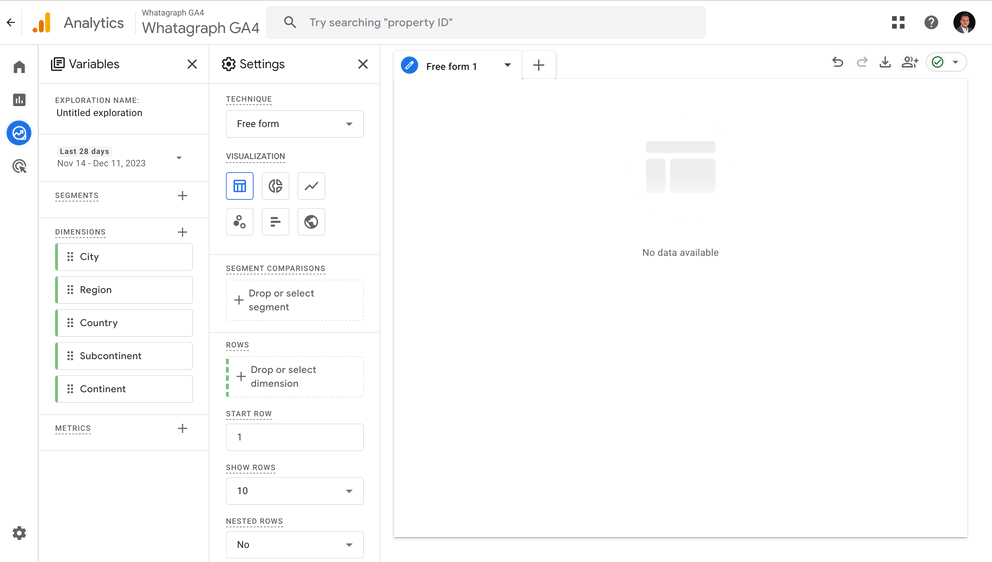The height and width of the screenshot is (562, 992).
Task: Select the Continent dimension
Action: pos(124,389)
